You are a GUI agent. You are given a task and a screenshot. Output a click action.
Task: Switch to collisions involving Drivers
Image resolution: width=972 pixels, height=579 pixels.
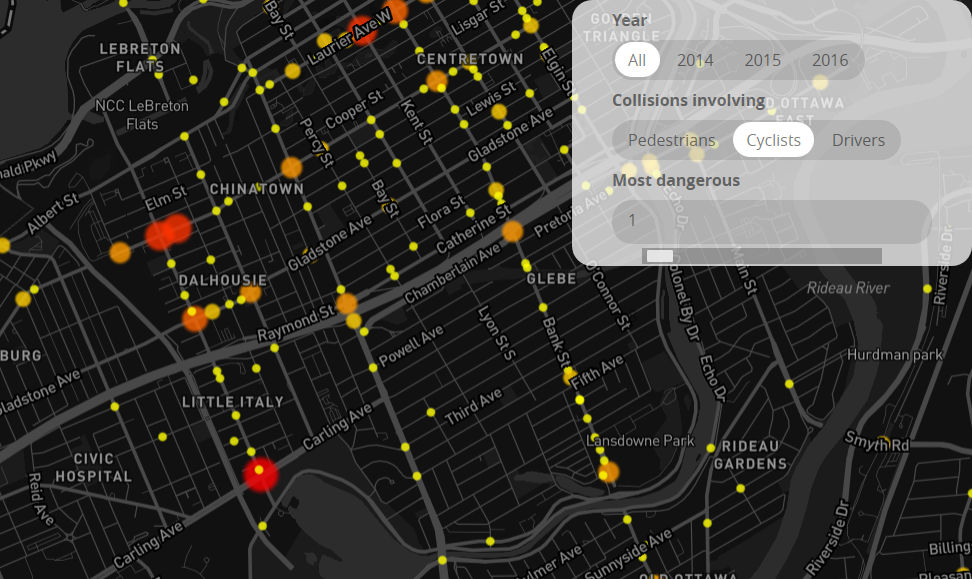pos(858,140)
